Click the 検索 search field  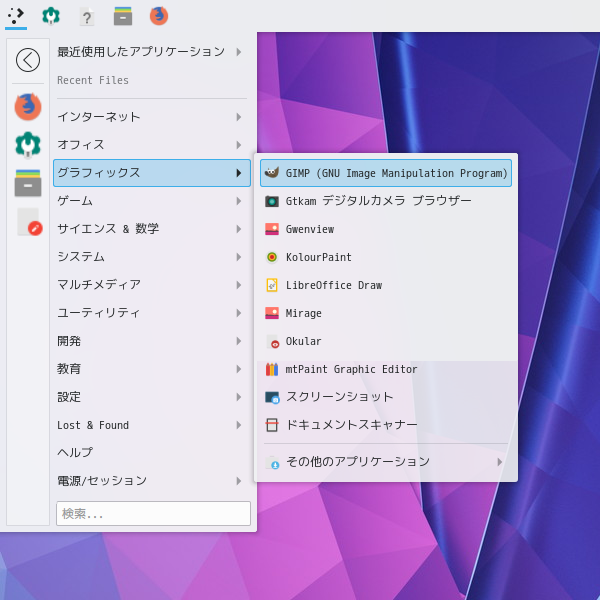(153, 514)
